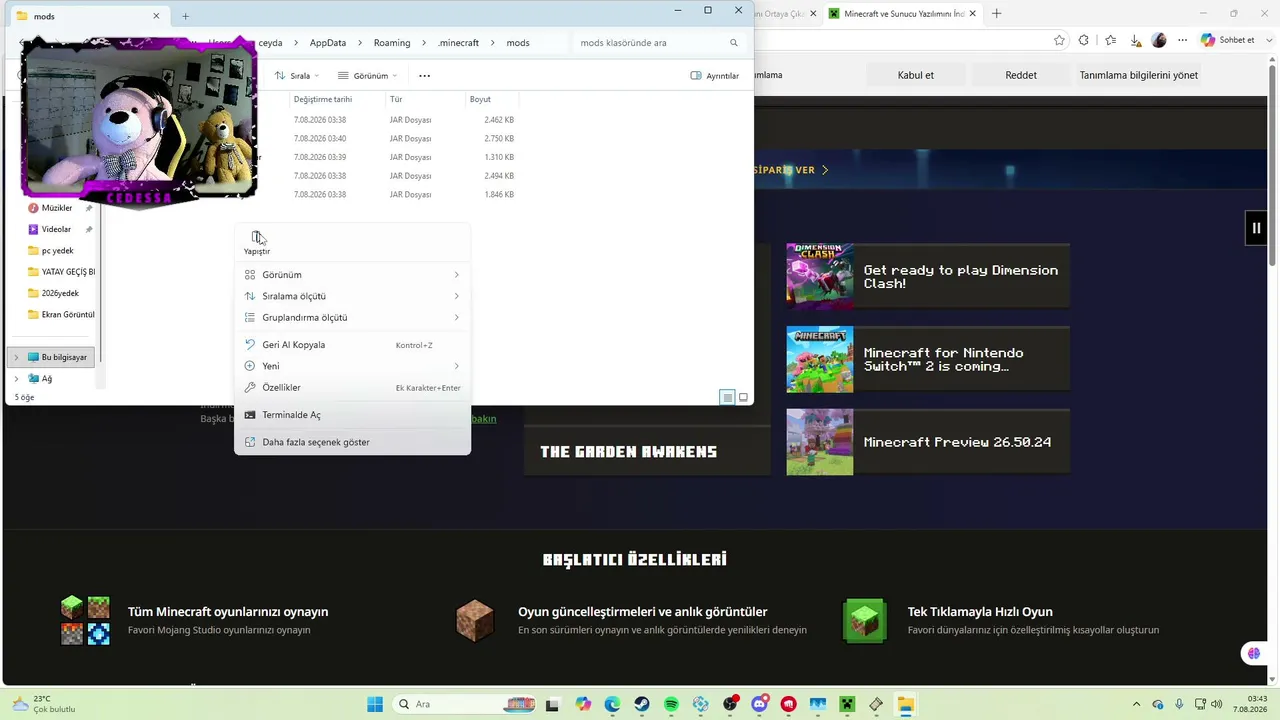Open the Windows Start menu
Viewport: 1280px width, 720px height.
(x=375, y=704)
